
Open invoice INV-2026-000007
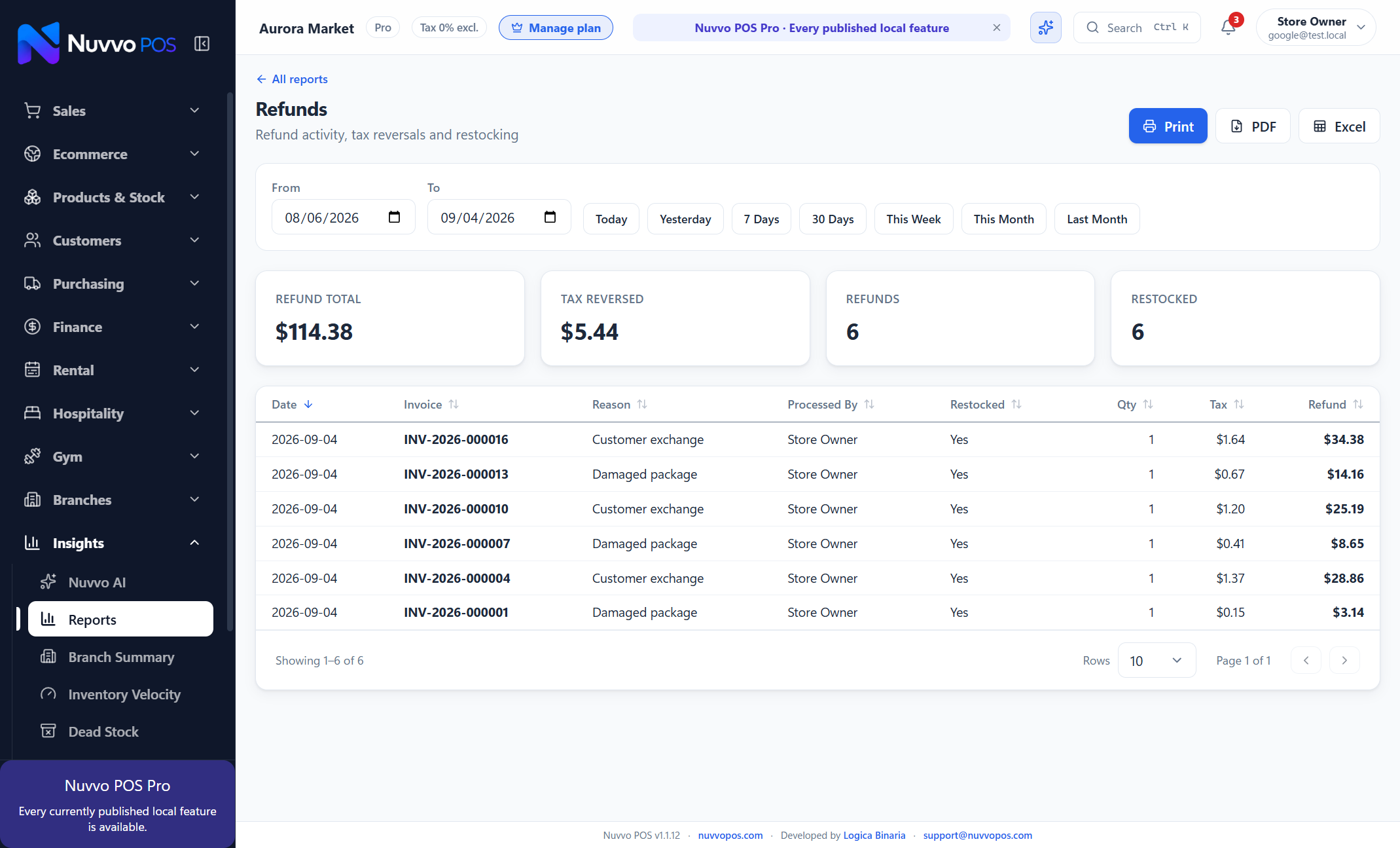[457, 544]
